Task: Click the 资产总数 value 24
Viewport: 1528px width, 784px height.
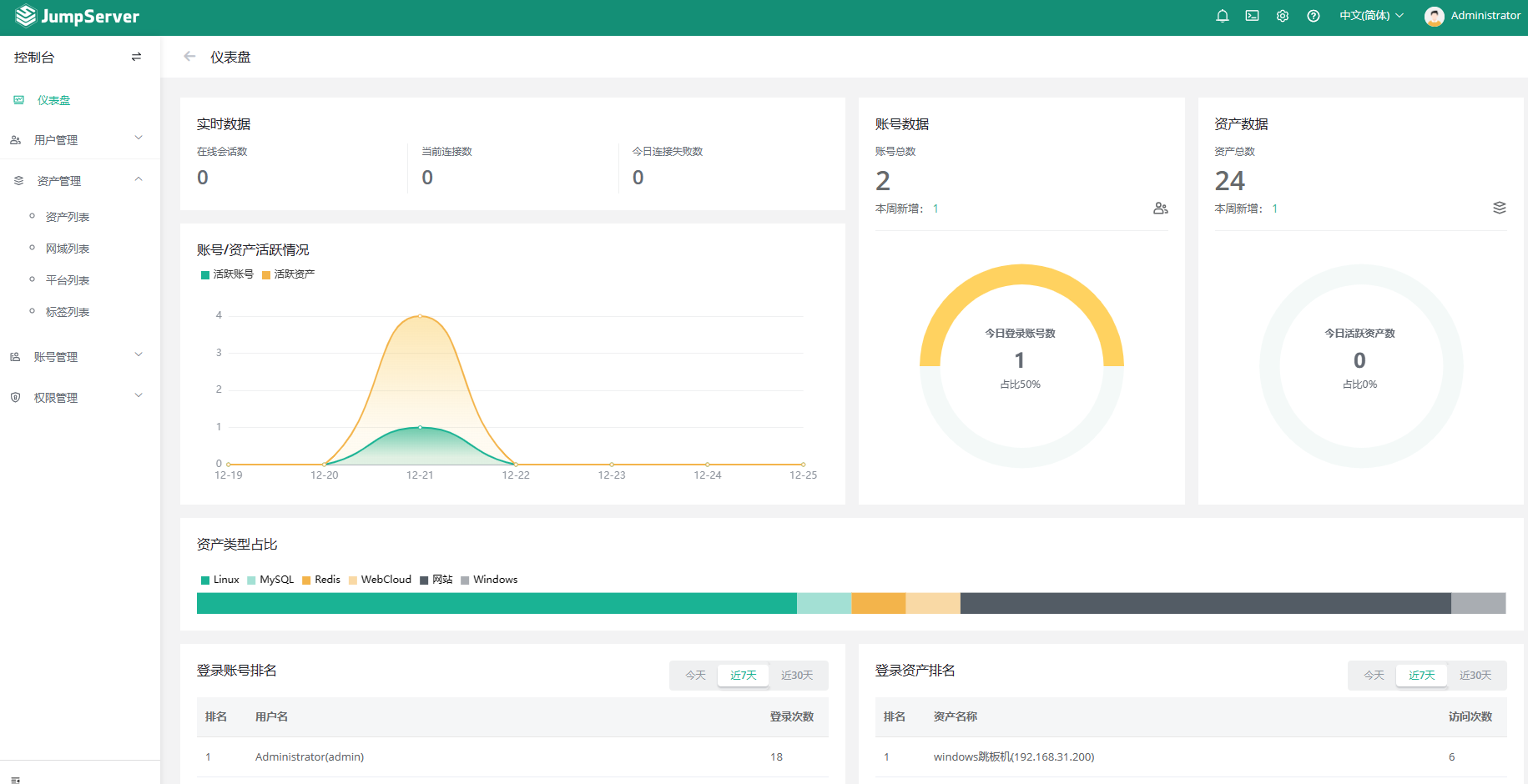Action: [x=1229, y=181]
